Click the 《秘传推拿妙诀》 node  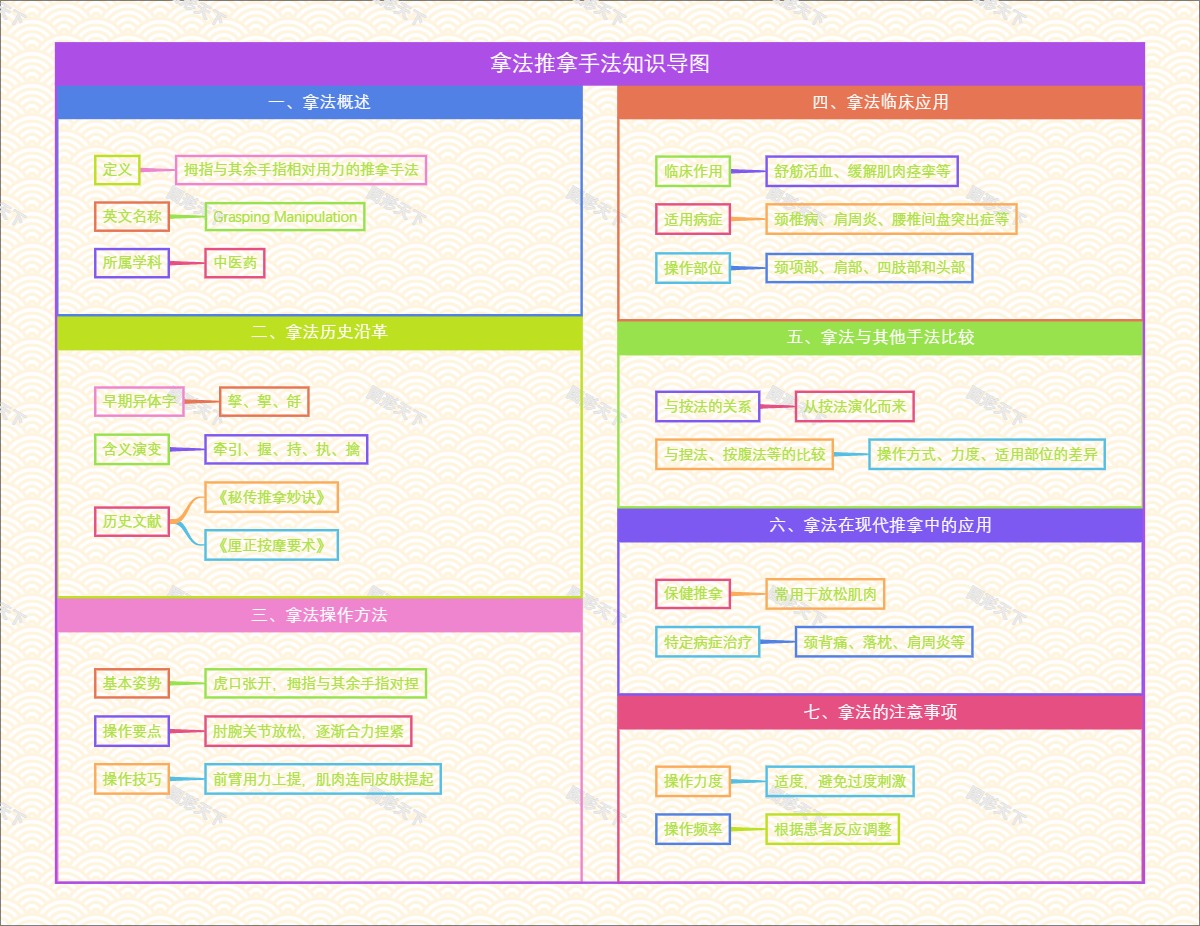pos(272,497)
